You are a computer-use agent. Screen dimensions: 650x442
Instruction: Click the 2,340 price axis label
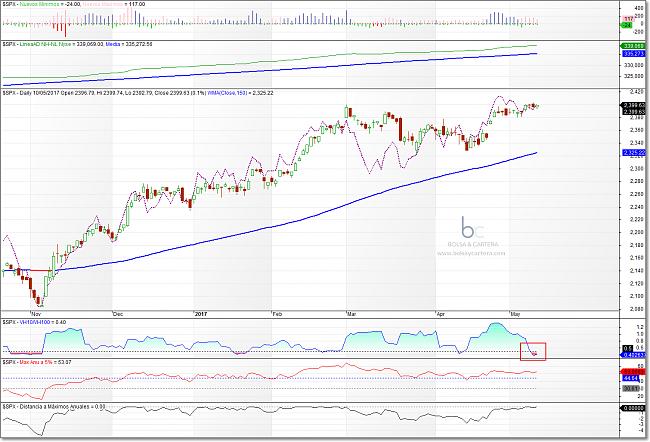[637, 143]
